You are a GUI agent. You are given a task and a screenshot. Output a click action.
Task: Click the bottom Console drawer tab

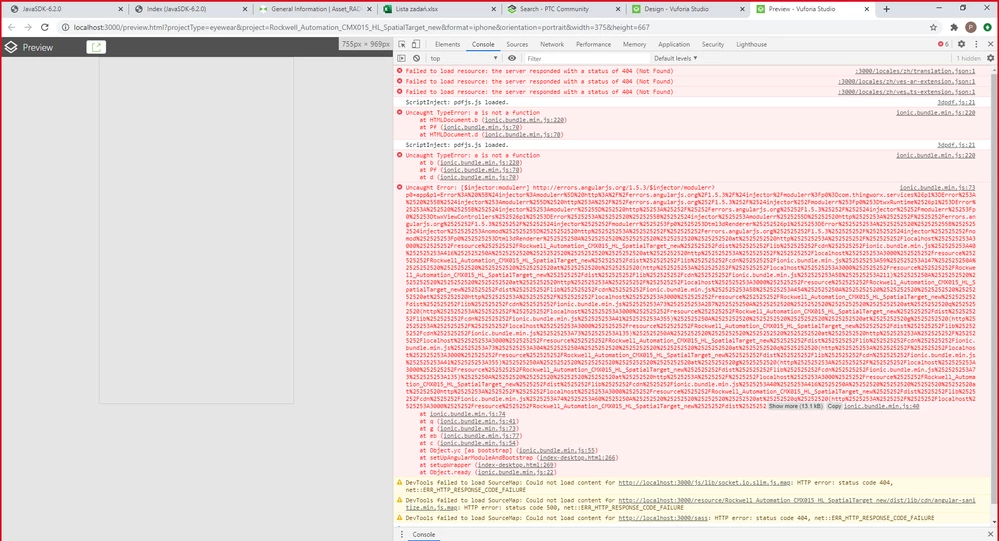pos(424,534)
